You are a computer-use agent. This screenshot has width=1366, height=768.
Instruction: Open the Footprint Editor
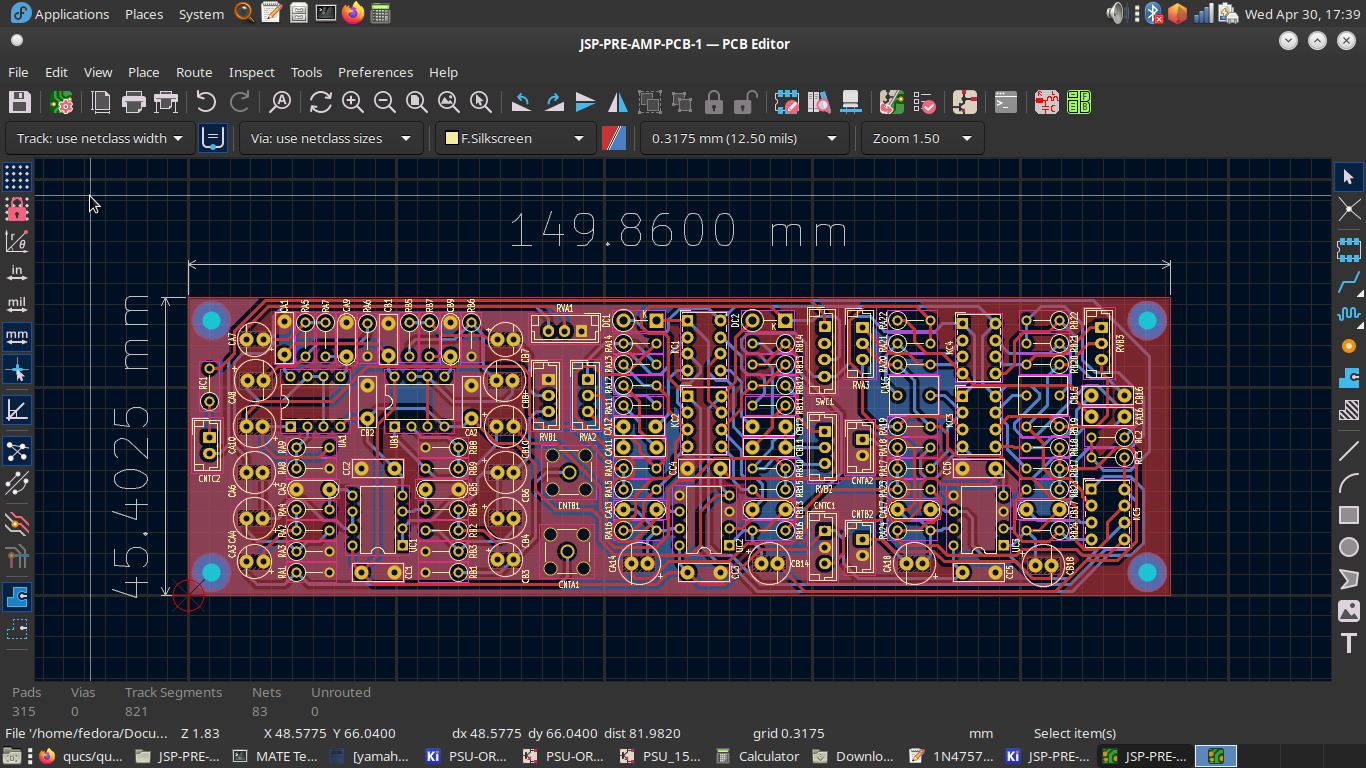coord(787,102)
